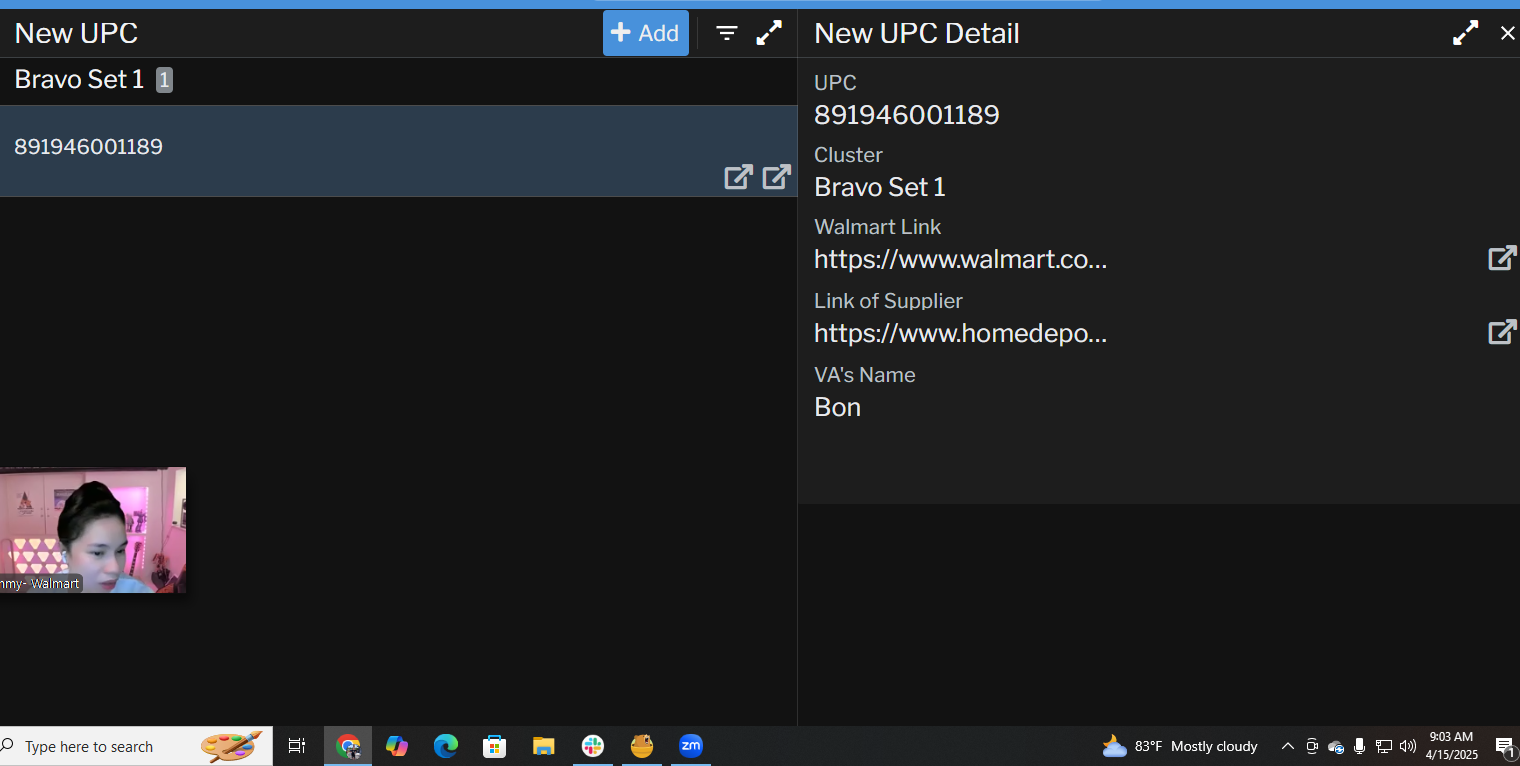
Task: Open second external link icon in UPC row
Action: [777, 177]
